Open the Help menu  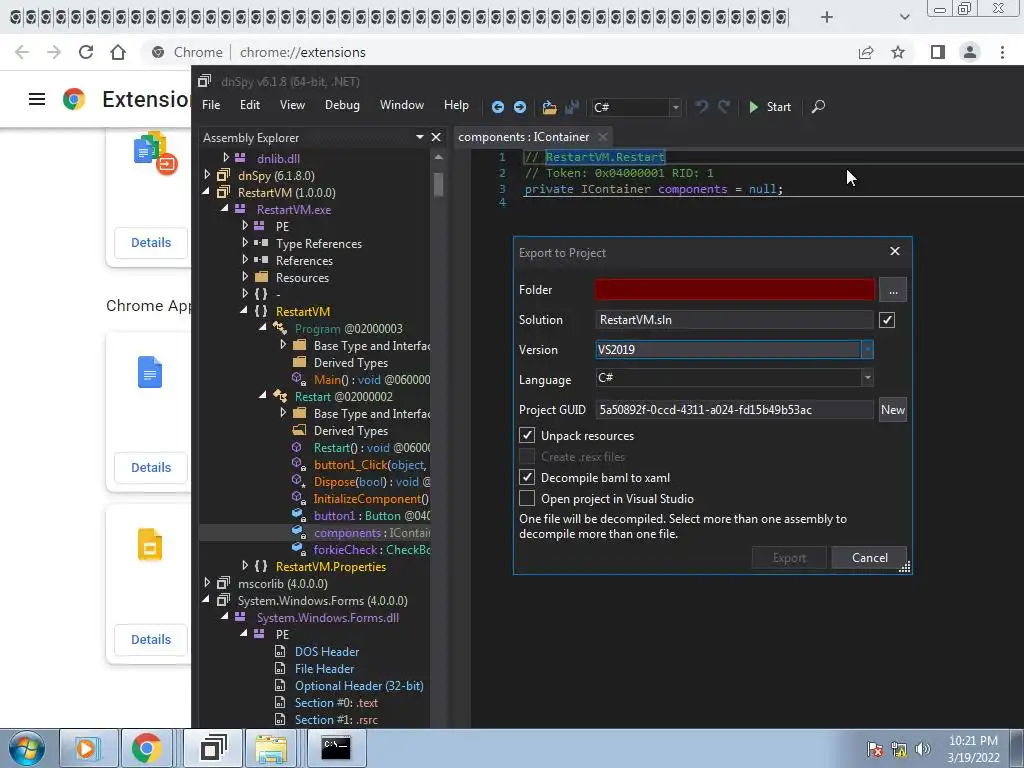[x=456, y=105]
